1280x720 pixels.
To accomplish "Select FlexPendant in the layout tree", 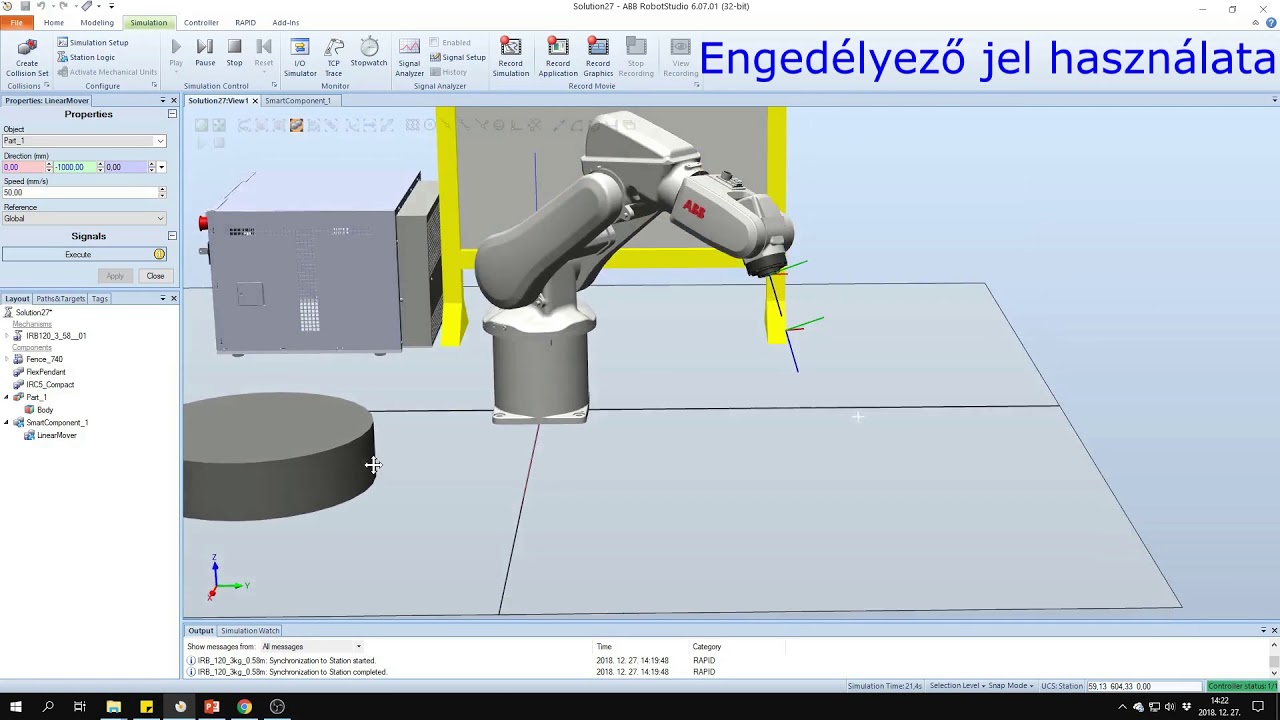I will pos(45,372).
